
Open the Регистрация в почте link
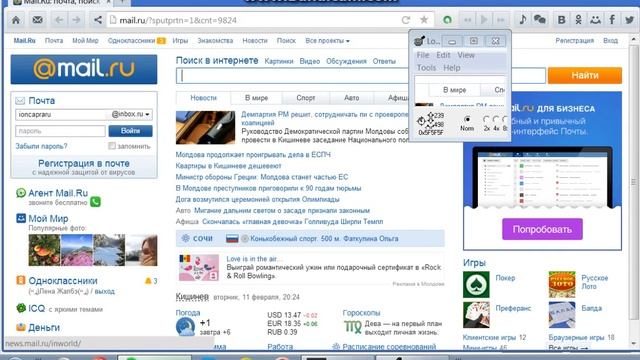point(84,163)
